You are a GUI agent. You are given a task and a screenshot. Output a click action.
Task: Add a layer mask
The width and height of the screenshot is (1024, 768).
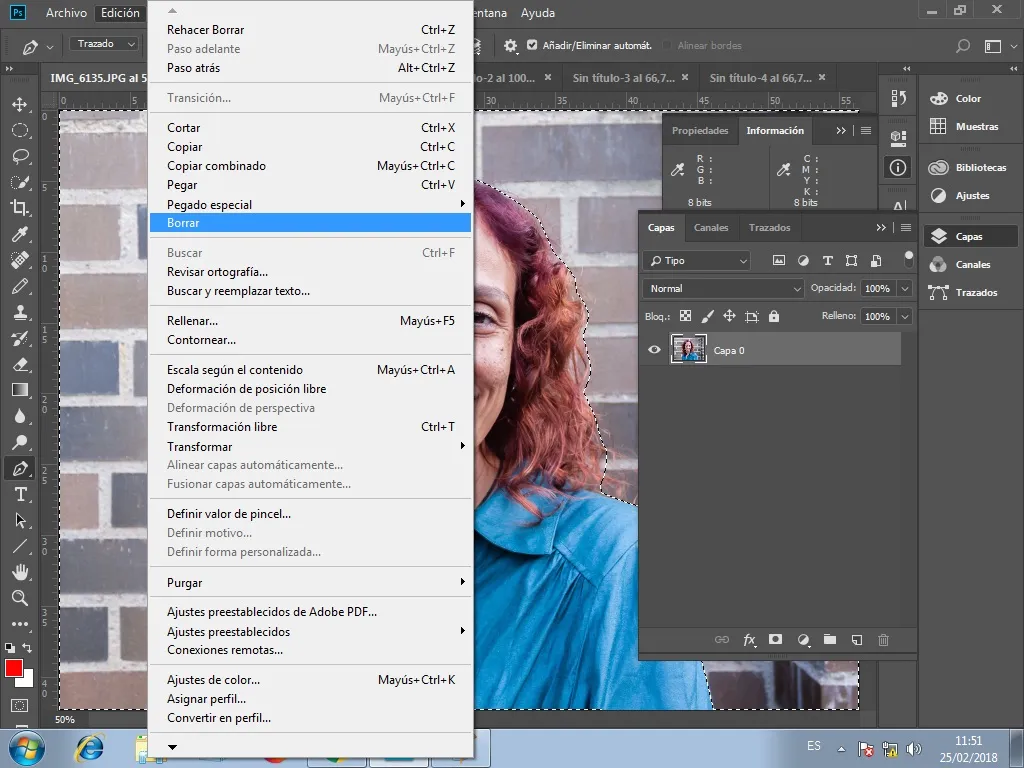775,639
